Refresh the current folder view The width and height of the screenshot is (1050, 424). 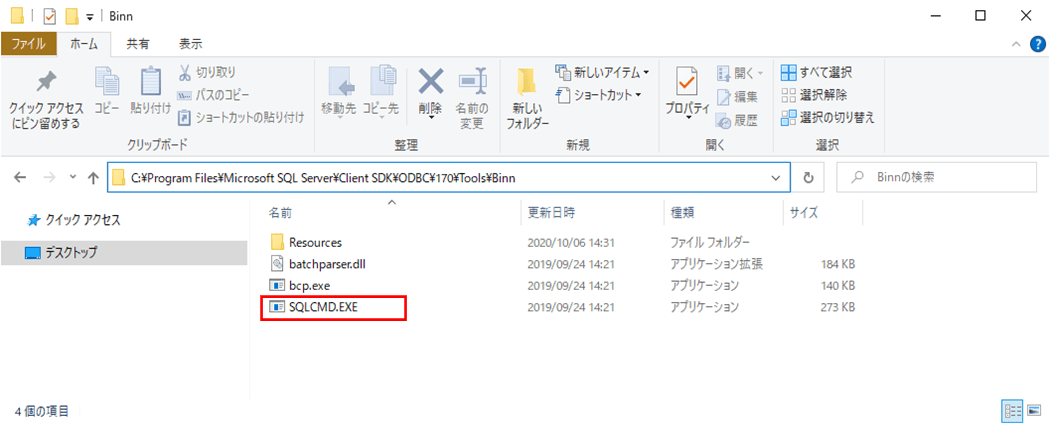tap(809, 177)
